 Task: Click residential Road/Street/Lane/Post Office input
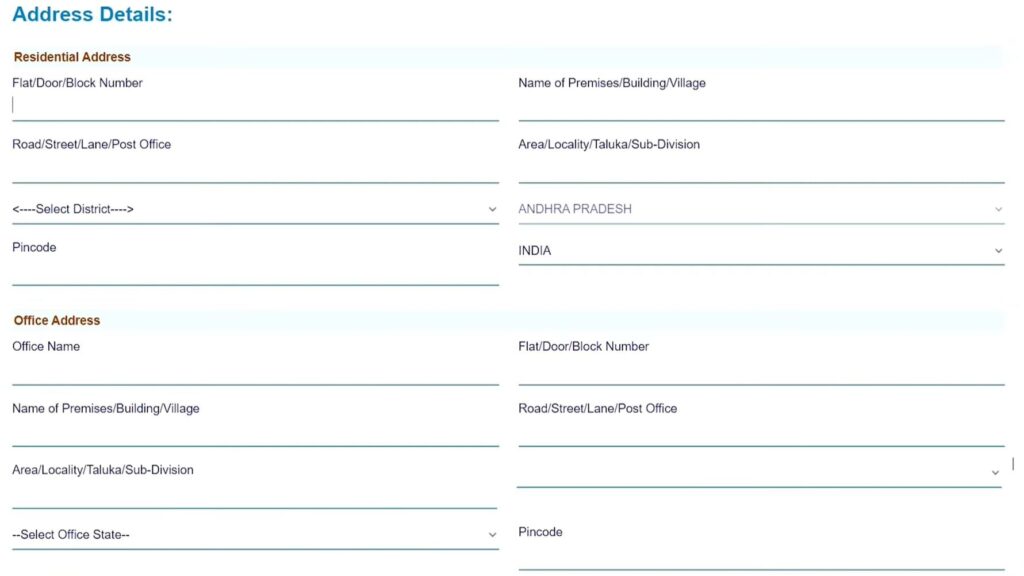coord(255,168)
